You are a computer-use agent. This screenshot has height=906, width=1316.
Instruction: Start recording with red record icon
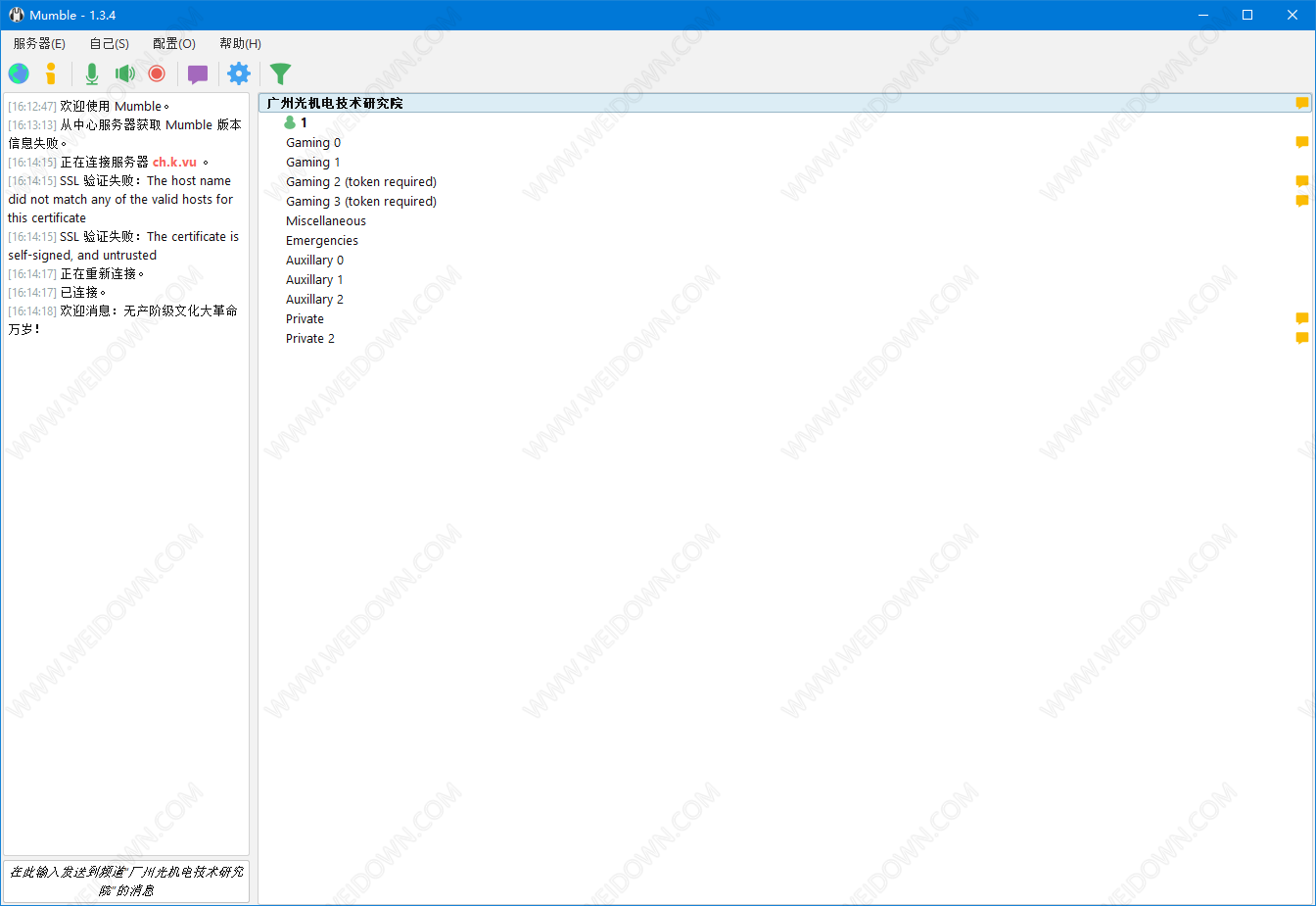(157, 73)
